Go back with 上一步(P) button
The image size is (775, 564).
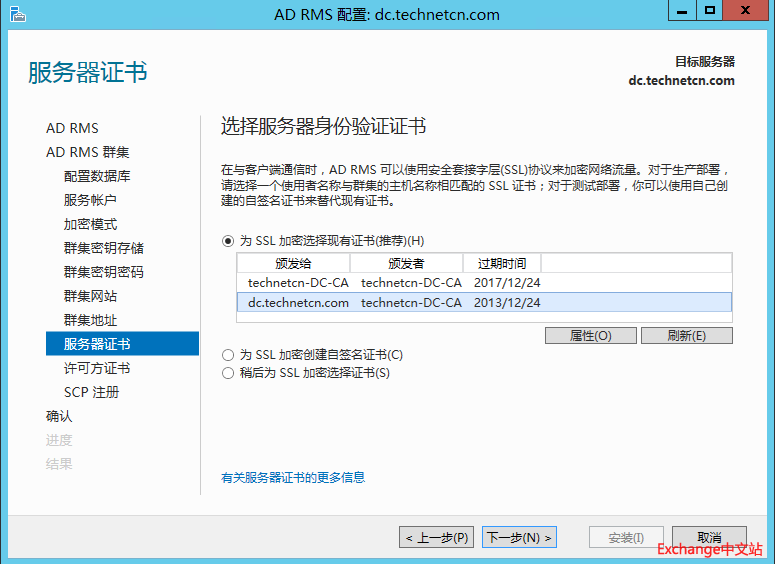click(x=437, y=538)
